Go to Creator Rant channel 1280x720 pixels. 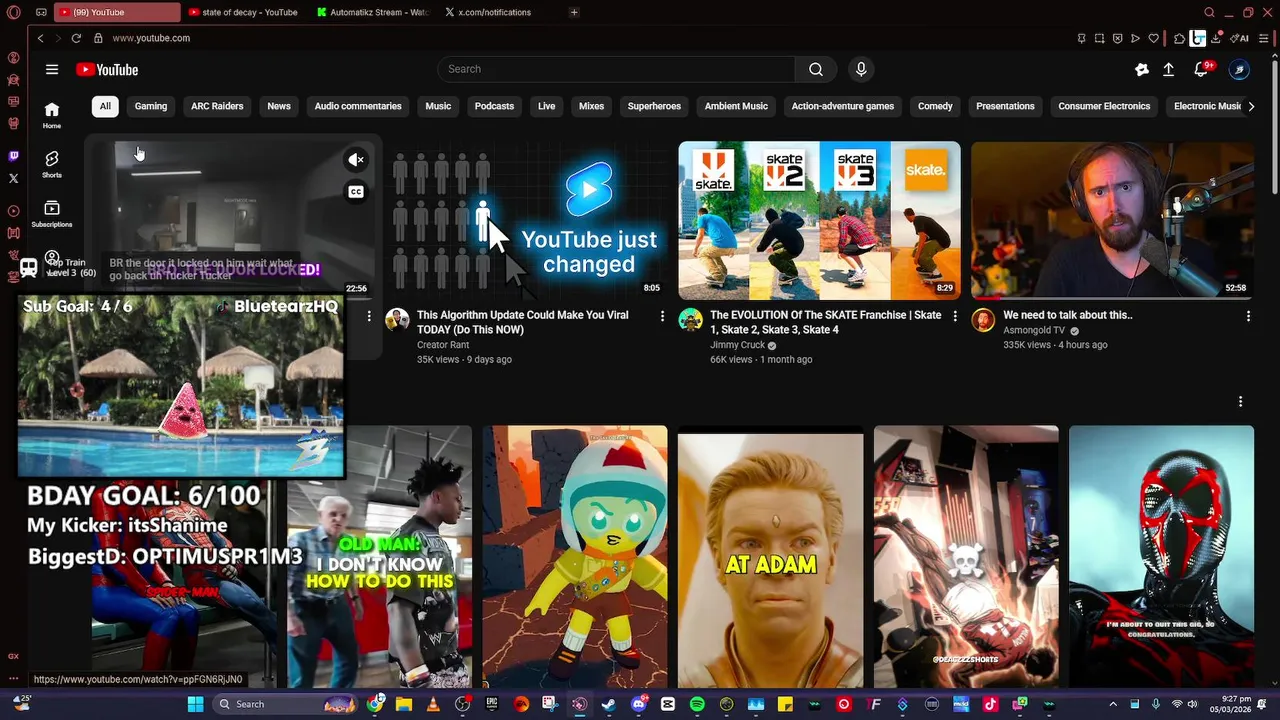pyautogui.click(x=443, y=345)
